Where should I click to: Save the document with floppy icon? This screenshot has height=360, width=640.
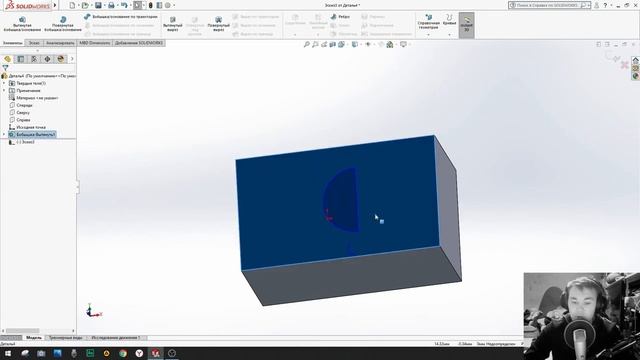pyautogui.click(x=98, y=5)
